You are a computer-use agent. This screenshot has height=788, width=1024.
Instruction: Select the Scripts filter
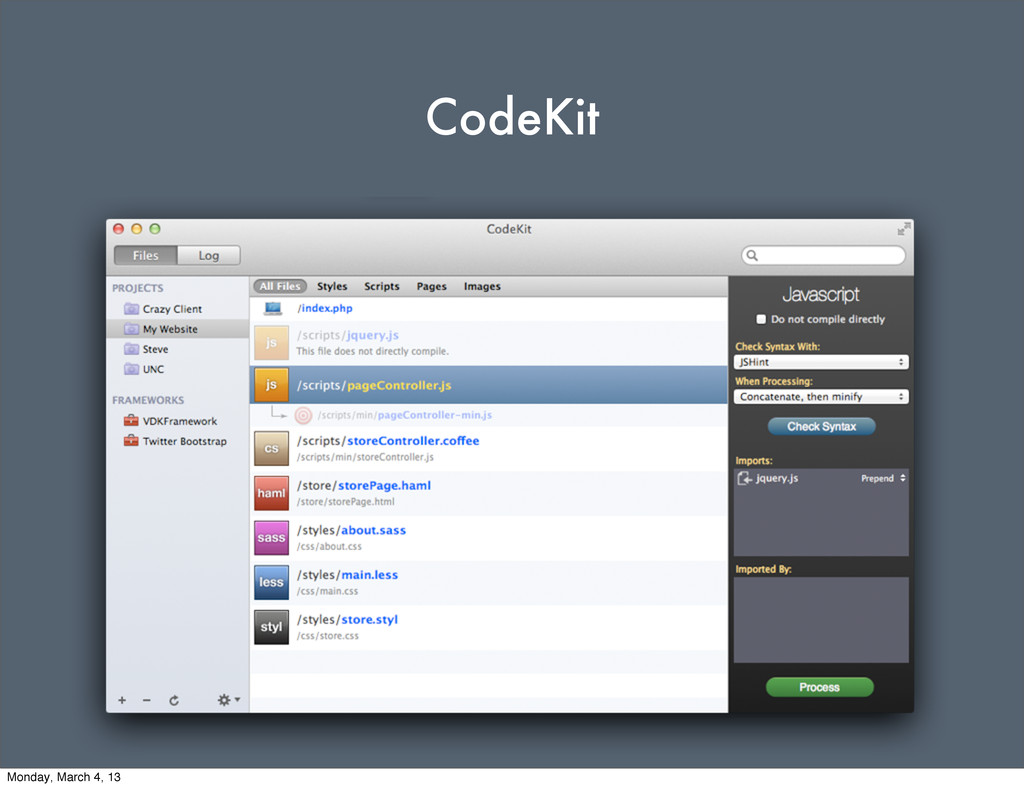click(x=382, y=286)
